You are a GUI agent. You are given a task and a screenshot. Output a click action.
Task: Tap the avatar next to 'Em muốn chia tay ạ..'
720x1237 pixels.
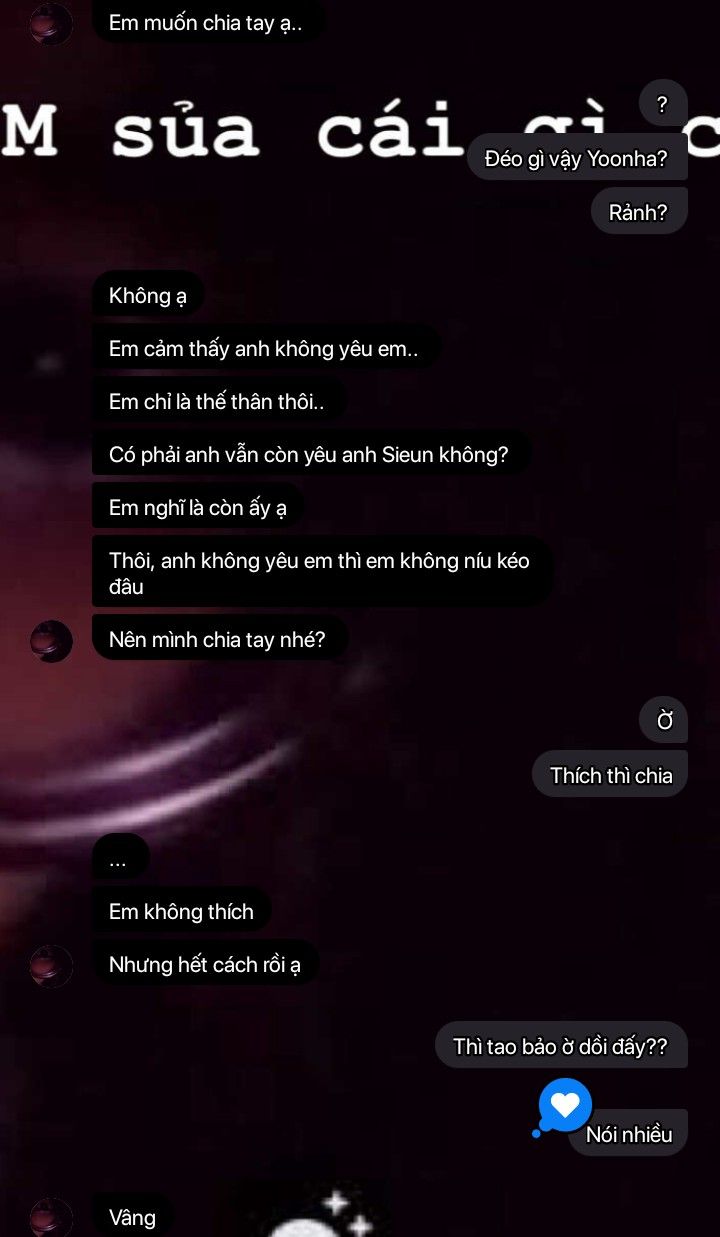51,24
